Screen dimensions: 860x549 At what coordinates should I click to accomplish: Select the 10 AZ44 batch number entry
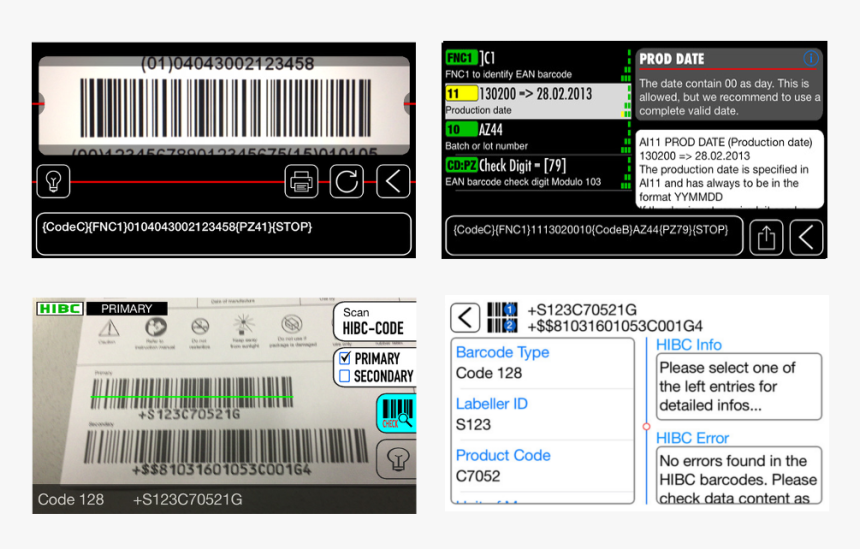pos(538,137)
